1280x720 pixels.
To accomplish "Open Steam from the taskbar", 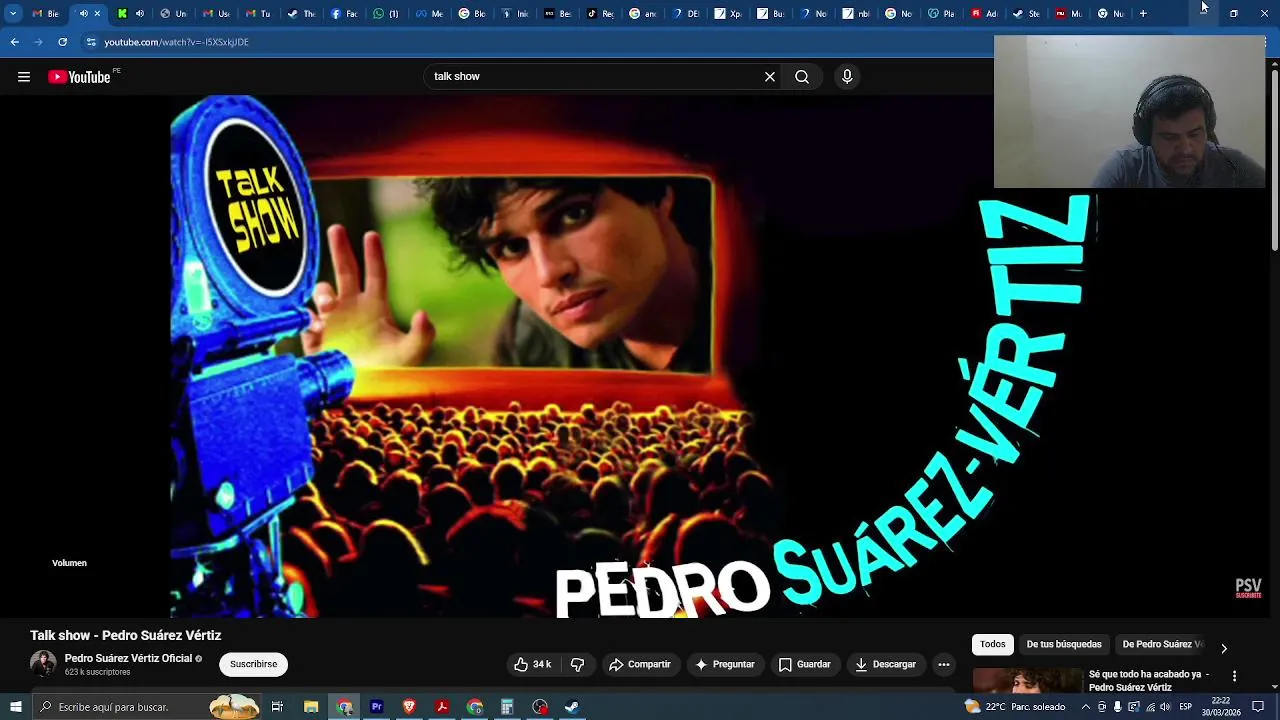I will 572,707.
